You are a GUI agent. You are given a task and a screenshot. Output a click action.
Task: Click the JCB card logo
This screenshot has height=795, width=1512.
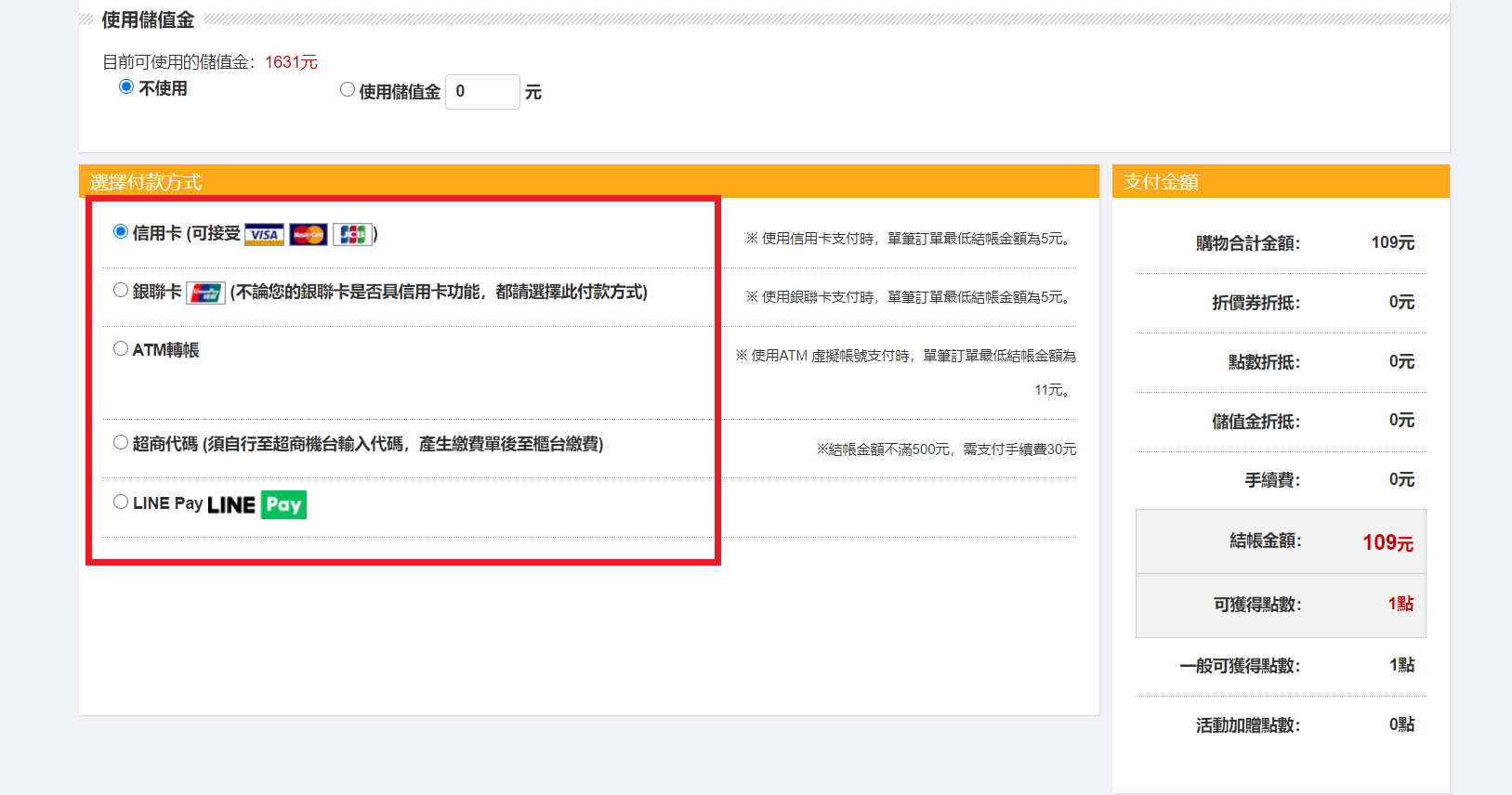click(352, 235)
